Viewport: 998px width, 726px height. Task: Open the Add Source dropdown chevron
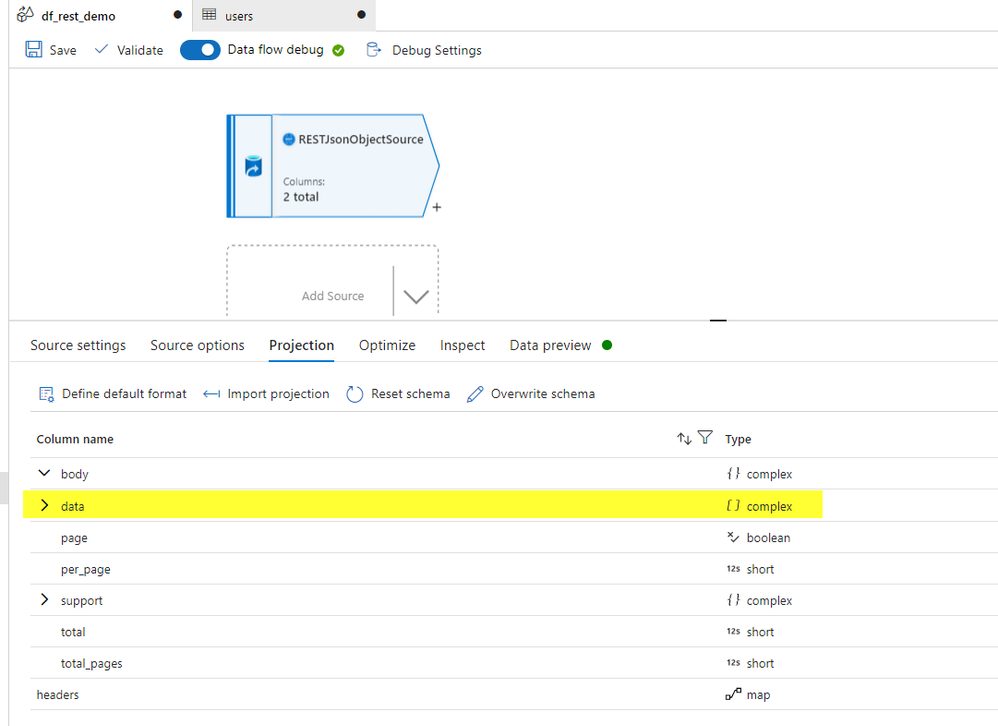point(416,297)
